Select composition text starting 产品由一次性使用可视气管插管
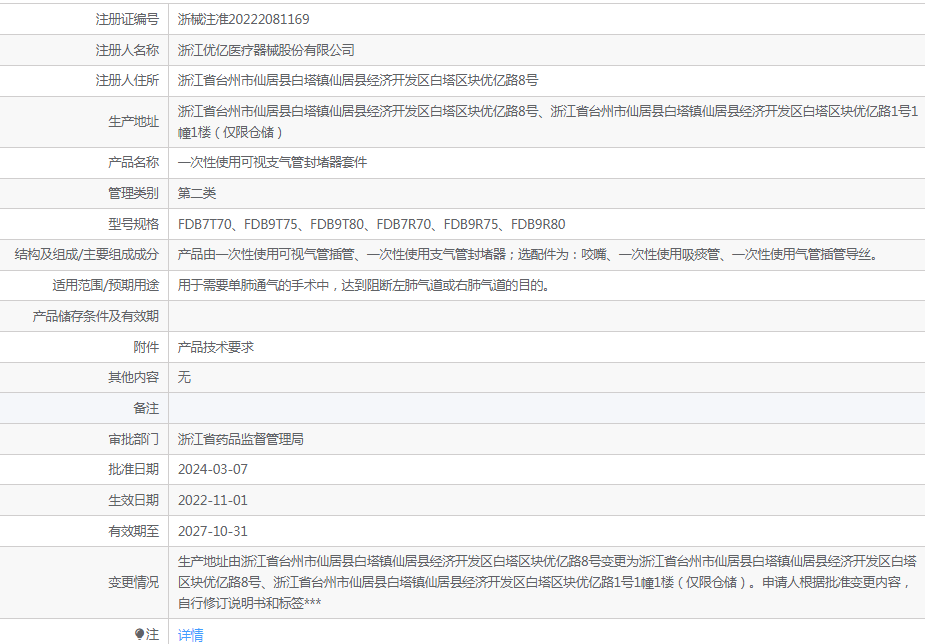Image resolution: width=925 pixels, height=644 pixels. click(529, 255)
